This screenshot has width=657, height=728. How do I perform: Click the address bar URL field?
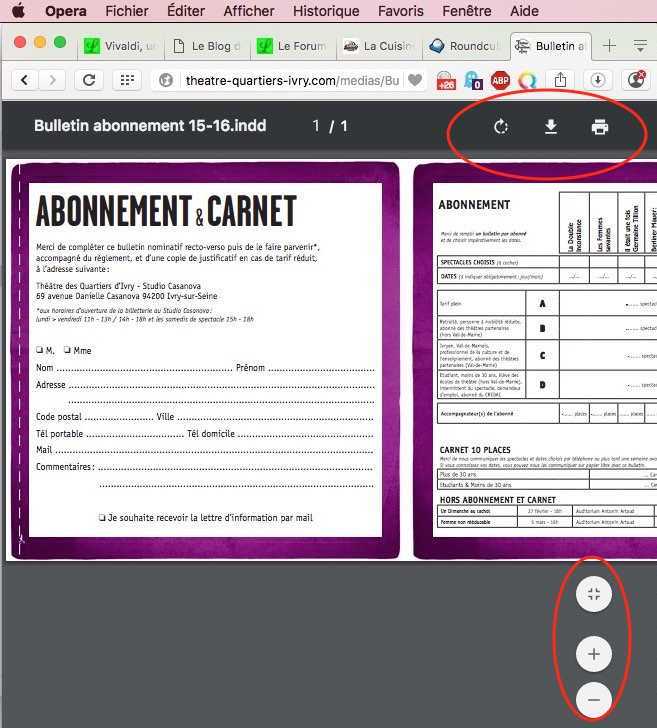coord(290,80)
